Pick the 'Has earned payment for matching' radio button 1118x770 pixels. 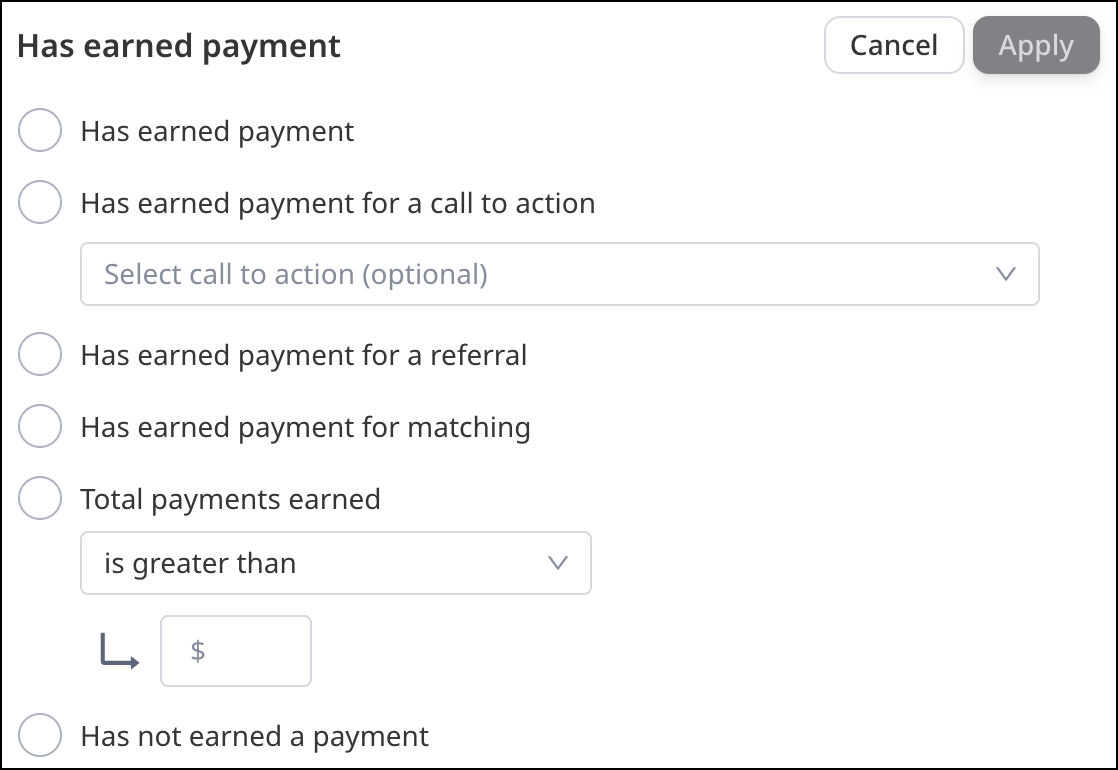coord(41,427)
